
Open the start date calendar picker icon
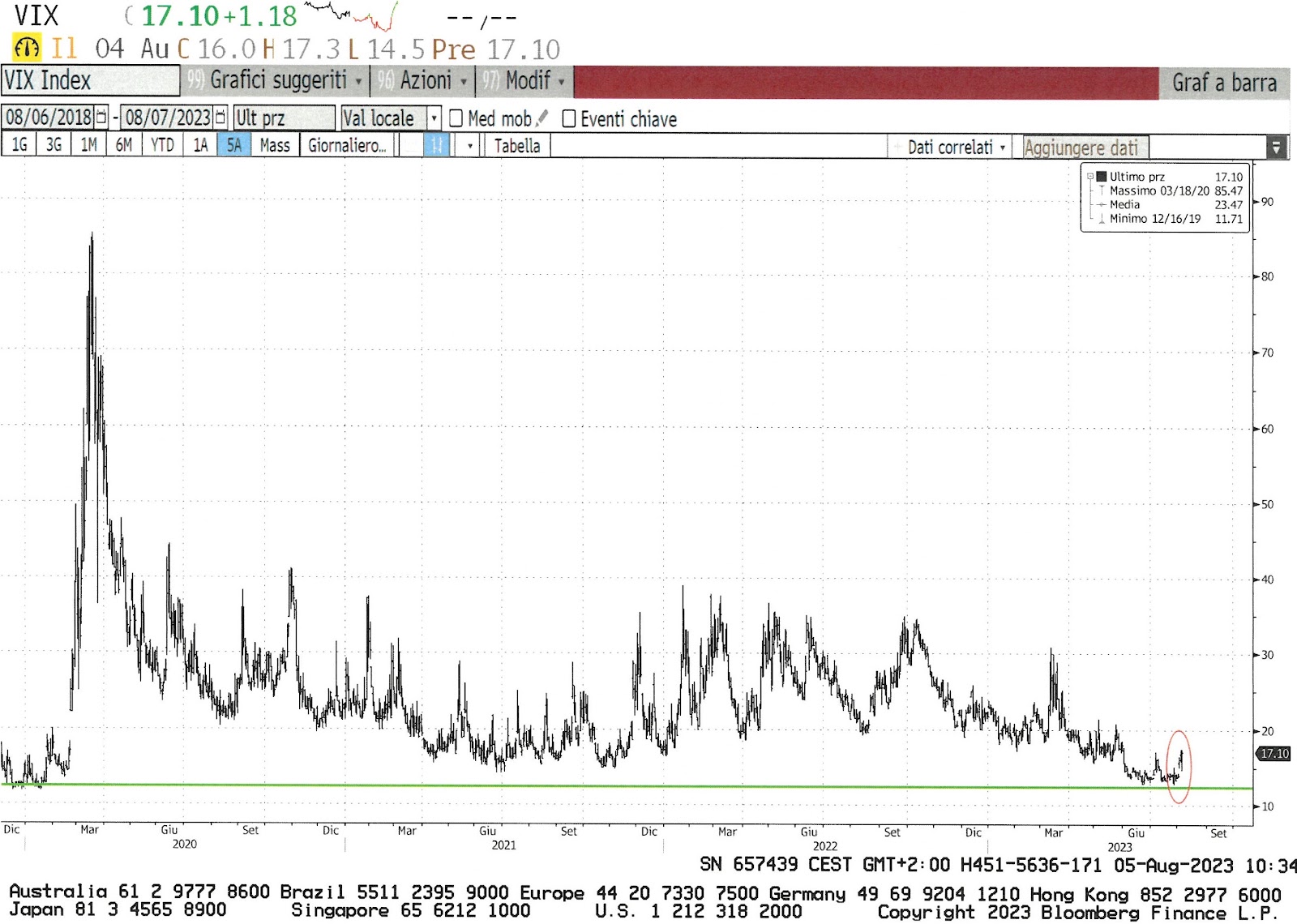101,118
